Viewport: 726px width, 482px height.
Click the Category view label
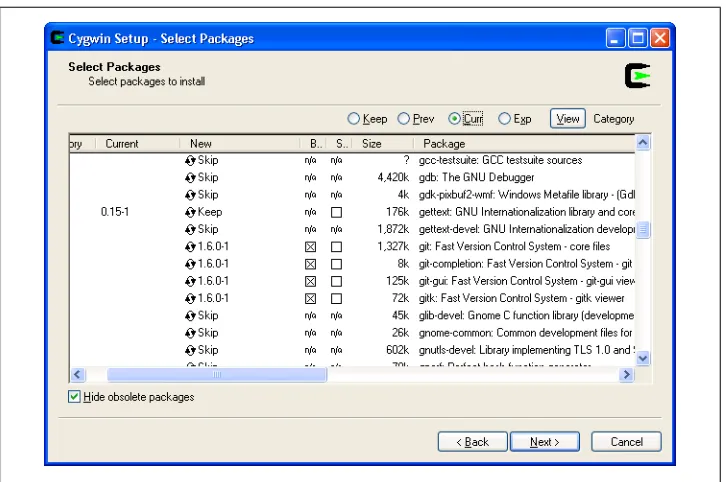(613, 119)
